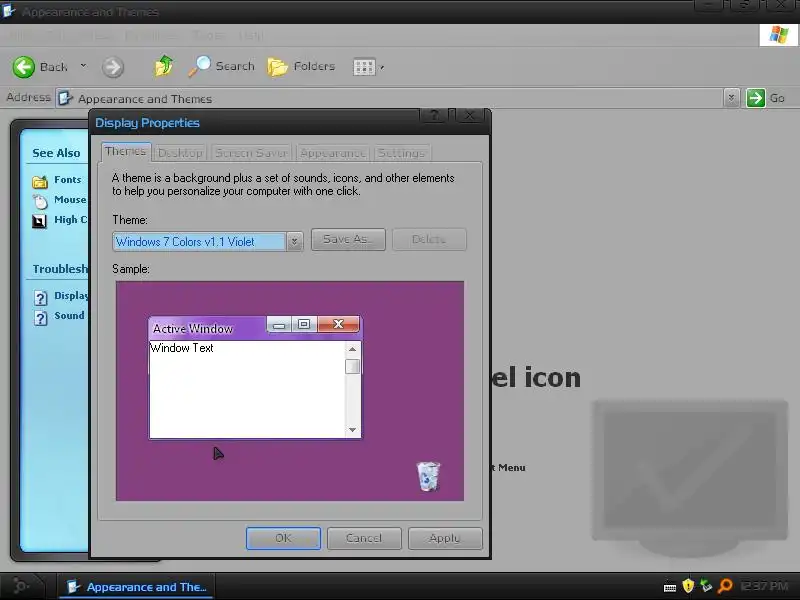The height and width of the screenshot is (600, 800).
Task: Go up one folder level
Action: tap(163, 66)
